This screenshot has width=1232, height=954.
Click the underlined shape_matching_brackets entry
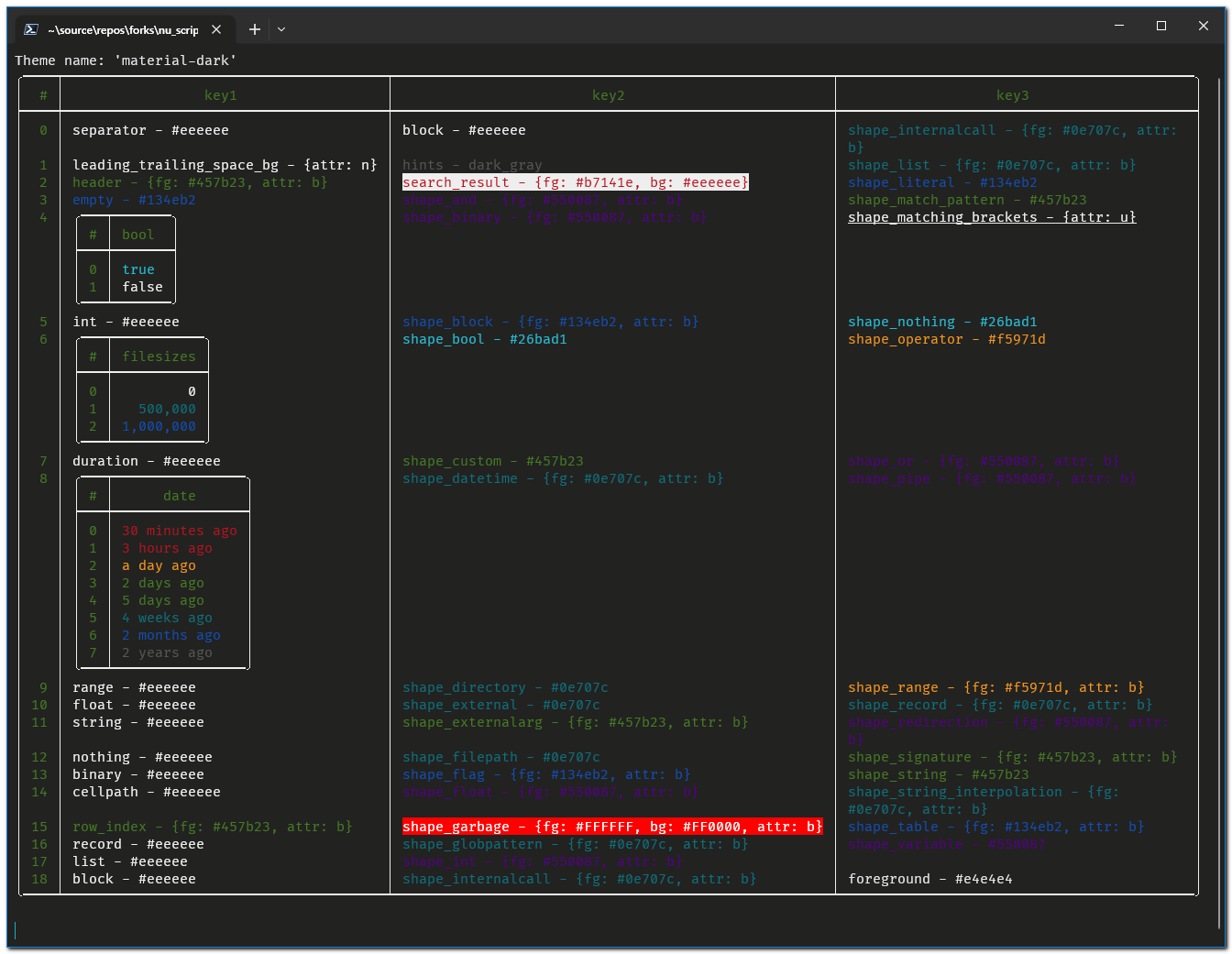992,217
